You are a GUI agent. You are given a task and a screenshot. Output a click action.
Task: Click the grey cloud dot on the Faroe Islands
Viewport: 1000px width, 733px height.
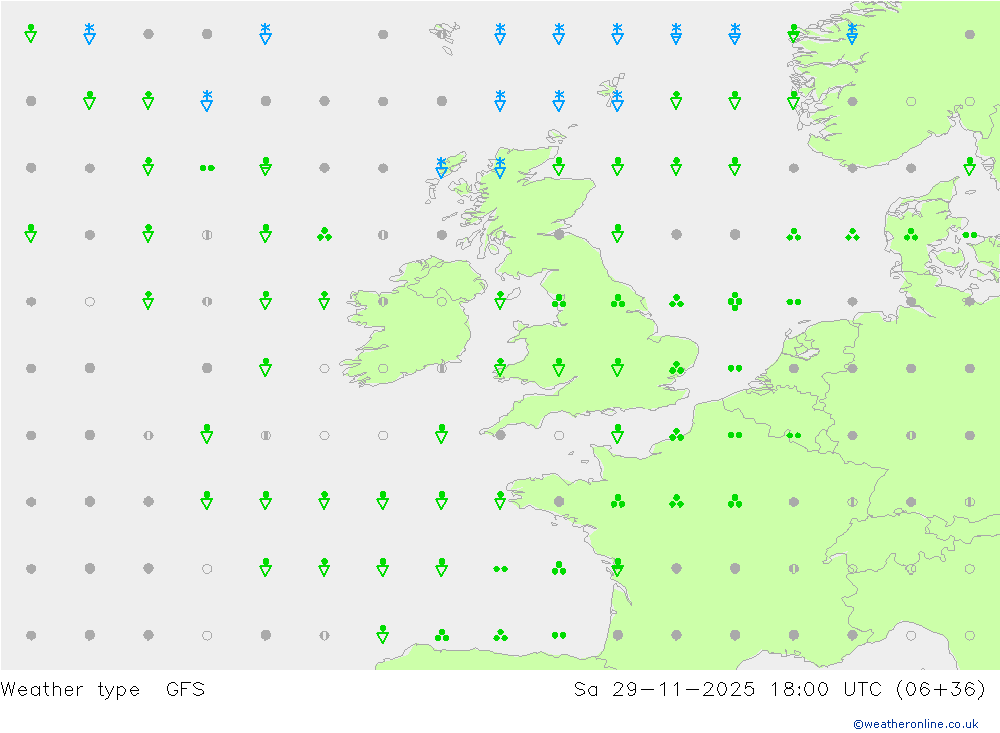point(441,34)
